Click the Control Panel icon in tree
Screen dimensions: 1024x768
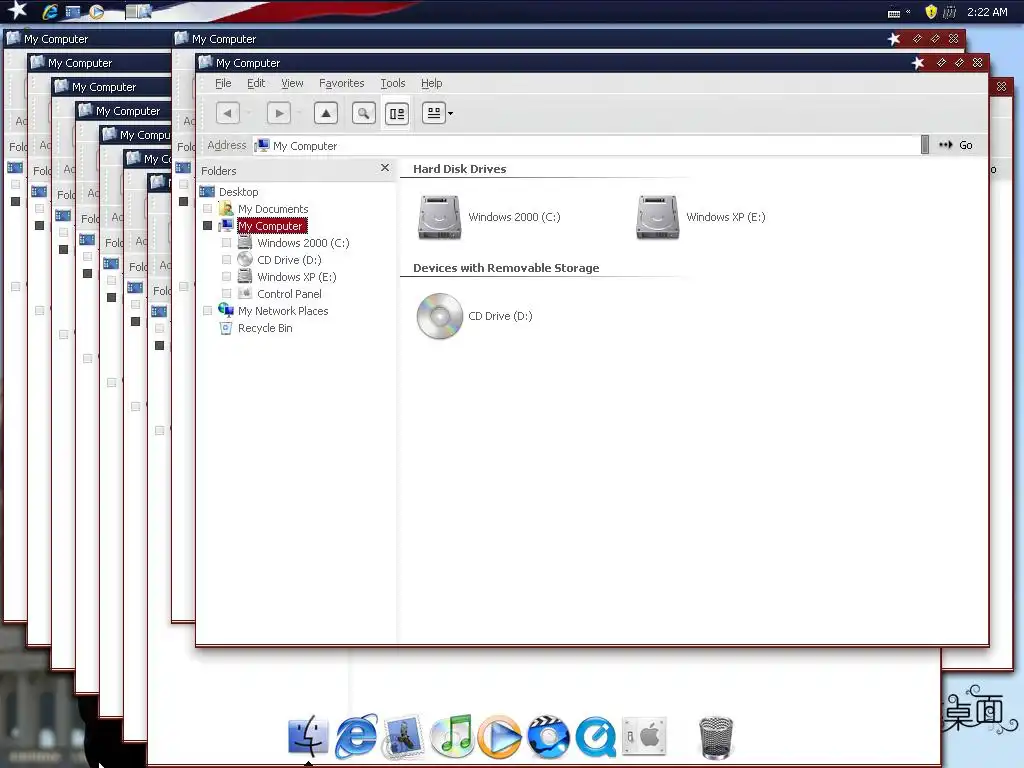245,293
